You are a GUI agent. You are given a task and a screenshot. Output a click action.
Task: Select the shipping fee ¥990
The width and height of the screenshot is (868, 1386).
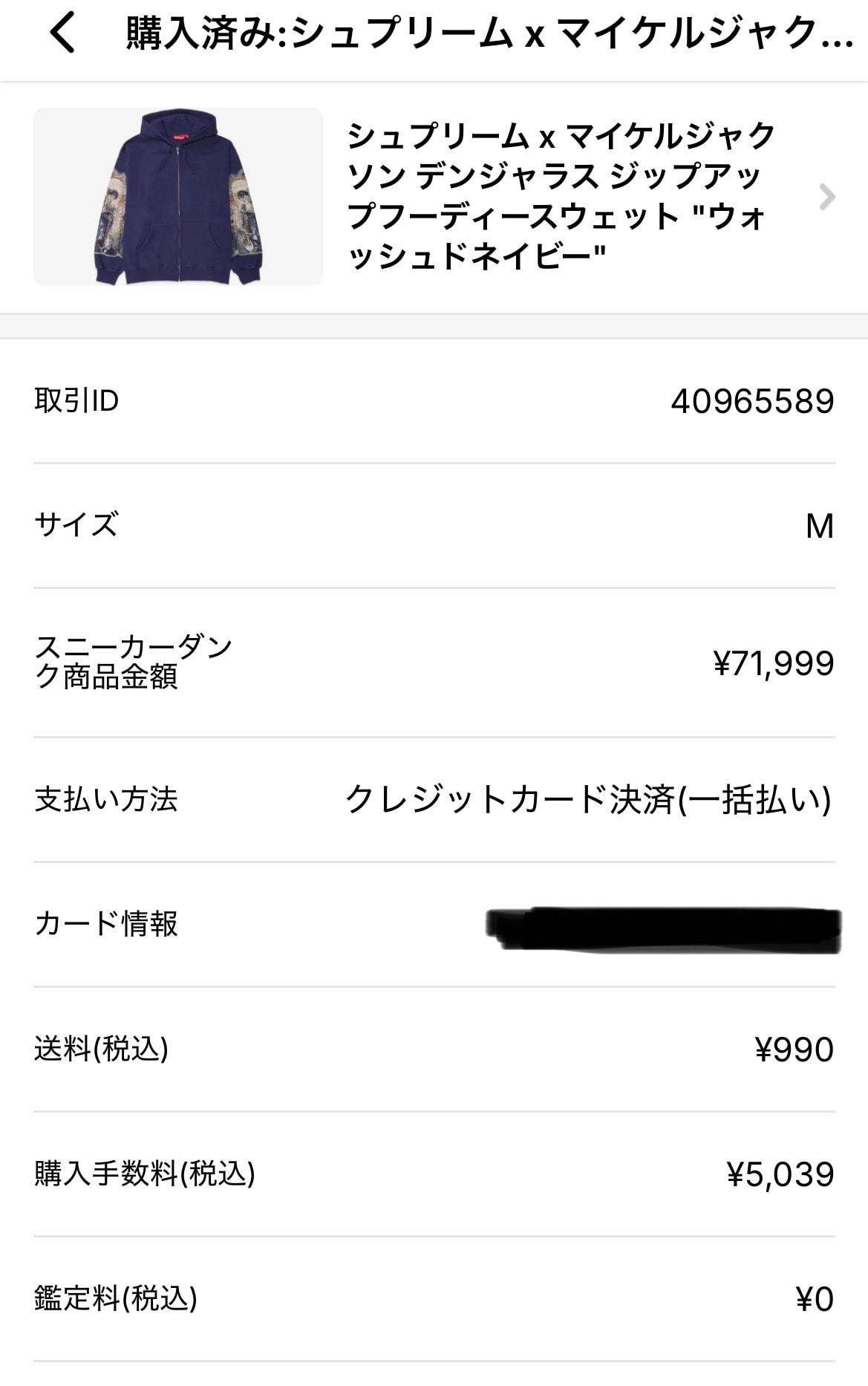[794, 1050]
